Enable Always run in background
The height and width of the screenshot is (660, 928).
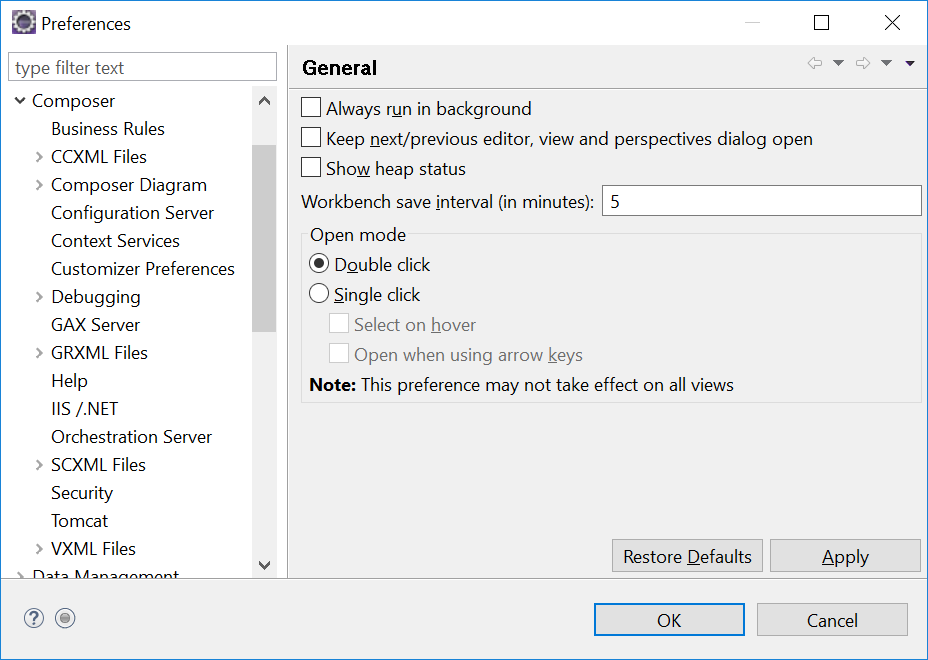click(311, 108)
